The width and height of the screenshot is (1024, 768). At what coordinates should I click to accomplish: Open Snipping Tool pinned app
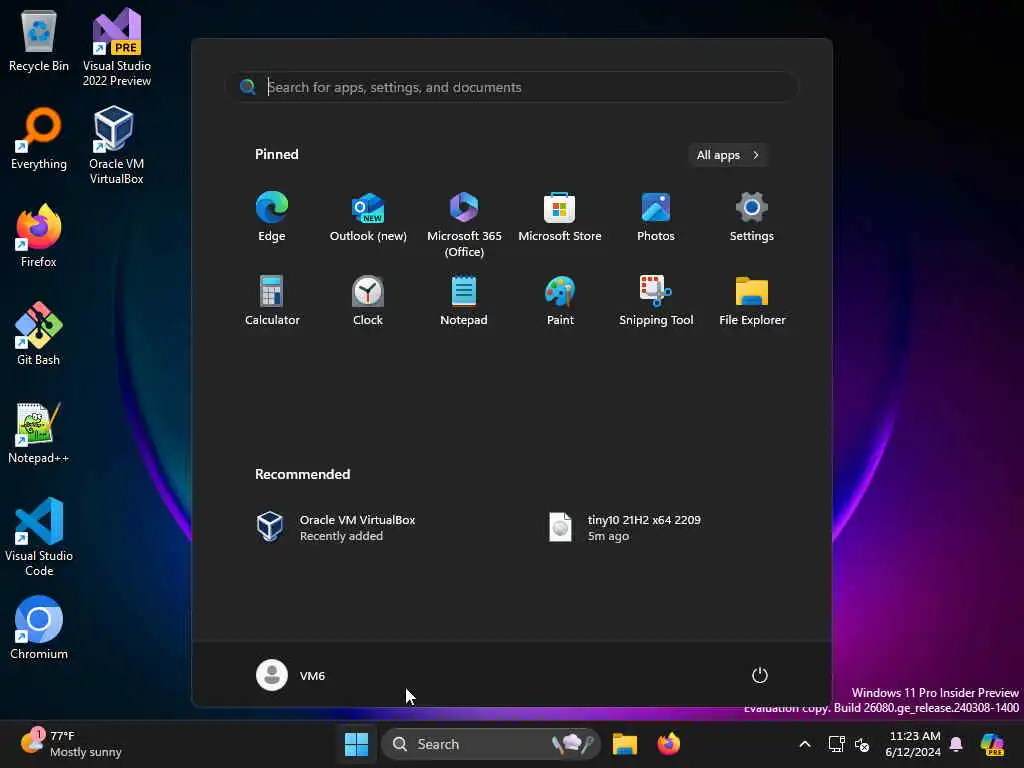[656, 301]
